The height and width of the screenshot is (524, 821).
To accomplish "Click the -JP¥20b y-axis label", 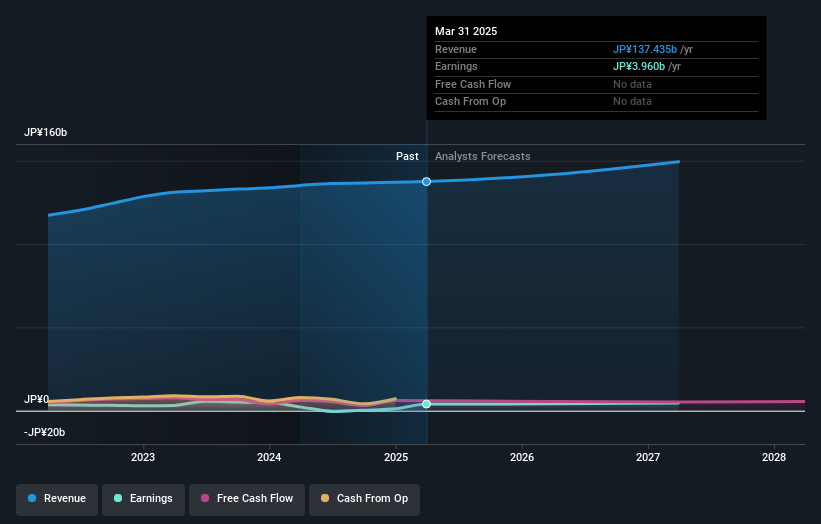I will tap(45, 432).
